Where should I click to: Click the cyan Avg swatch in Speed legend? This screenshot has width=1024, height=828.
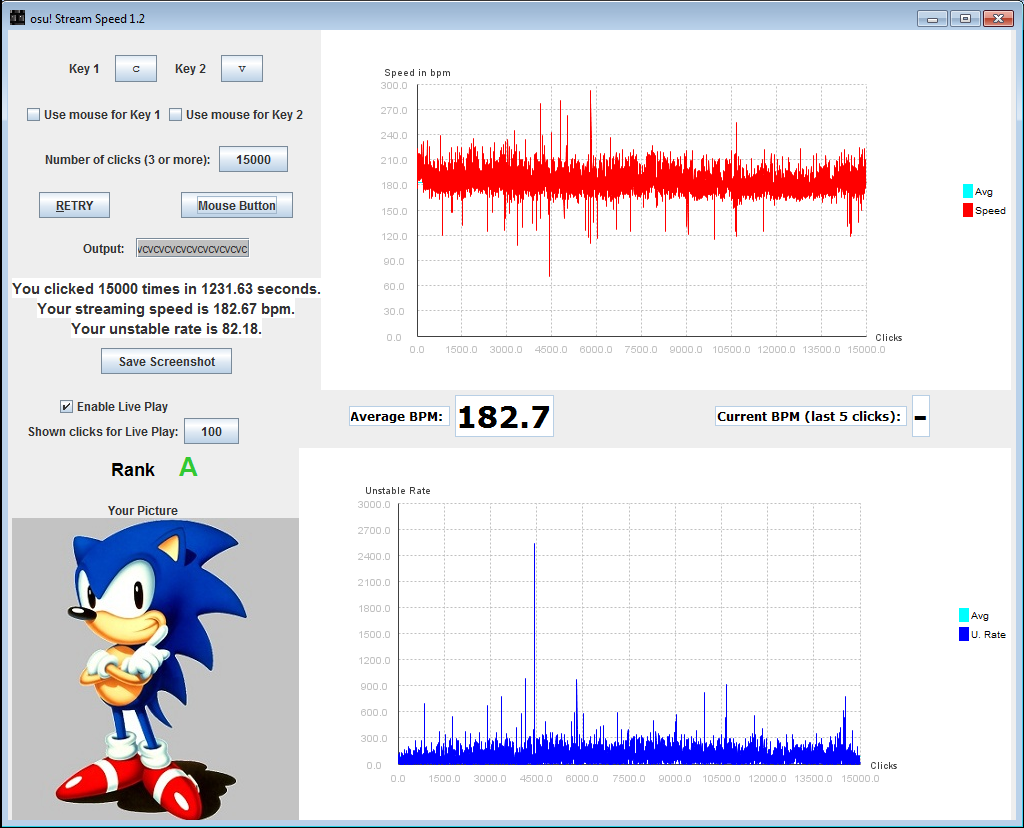click(x=967, y=191)
